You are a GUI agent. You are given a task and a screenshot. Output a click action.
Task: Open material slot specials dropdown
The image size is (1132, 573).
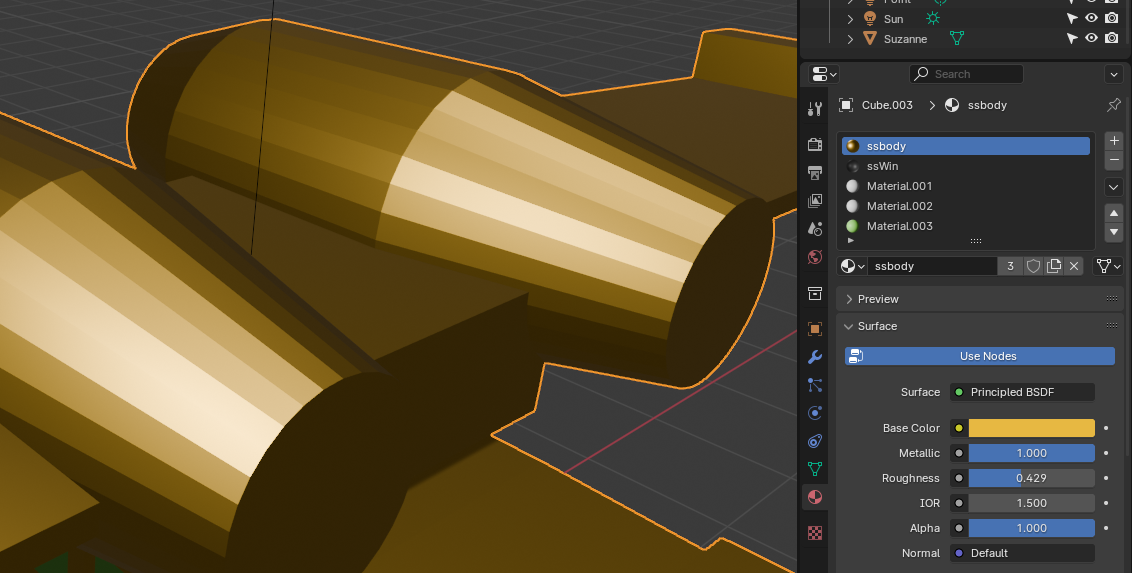pyautogui.click(x=1114, y=187)
